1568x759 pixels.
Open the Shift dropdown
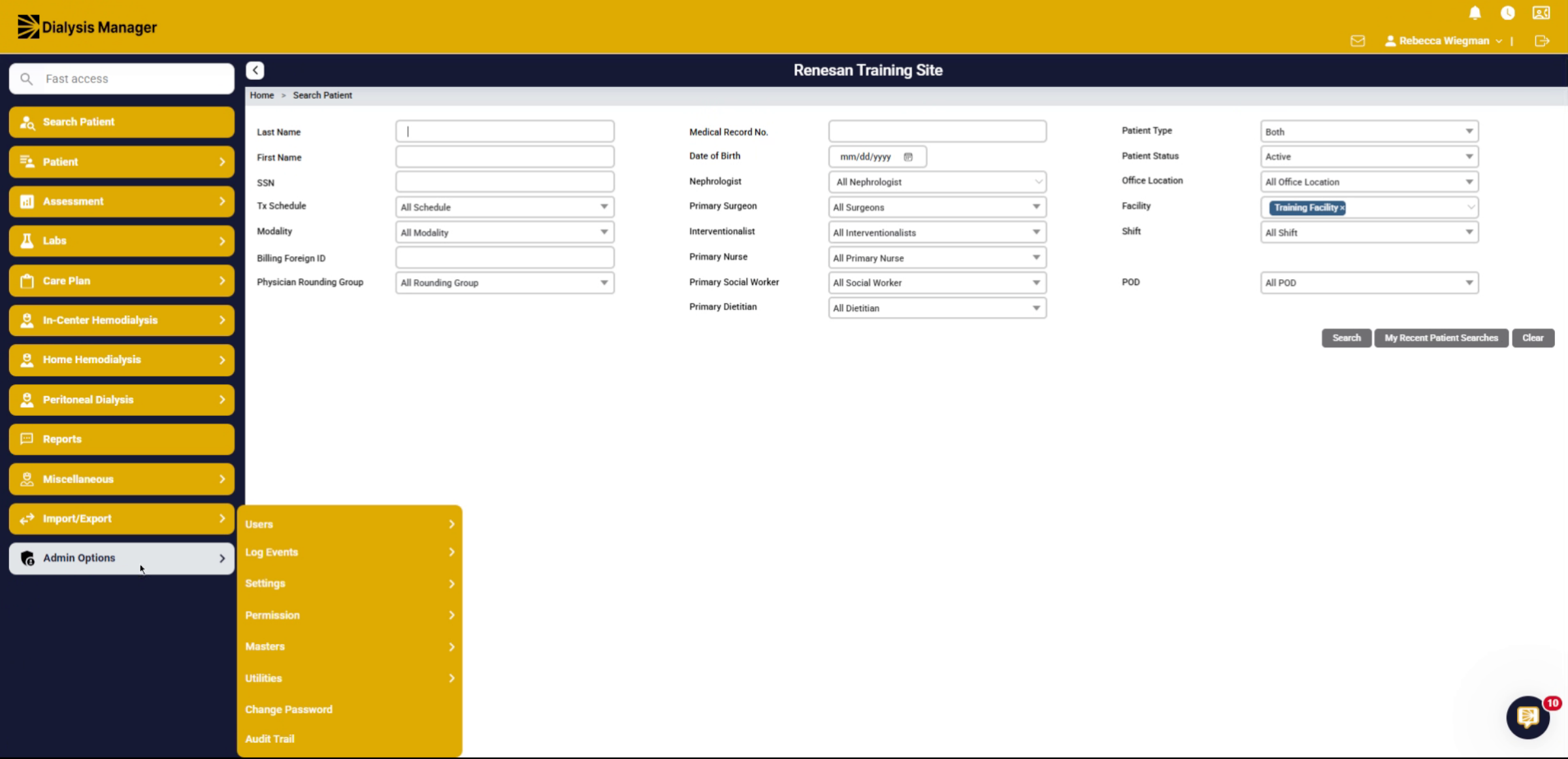click(x=1369, y=233)
